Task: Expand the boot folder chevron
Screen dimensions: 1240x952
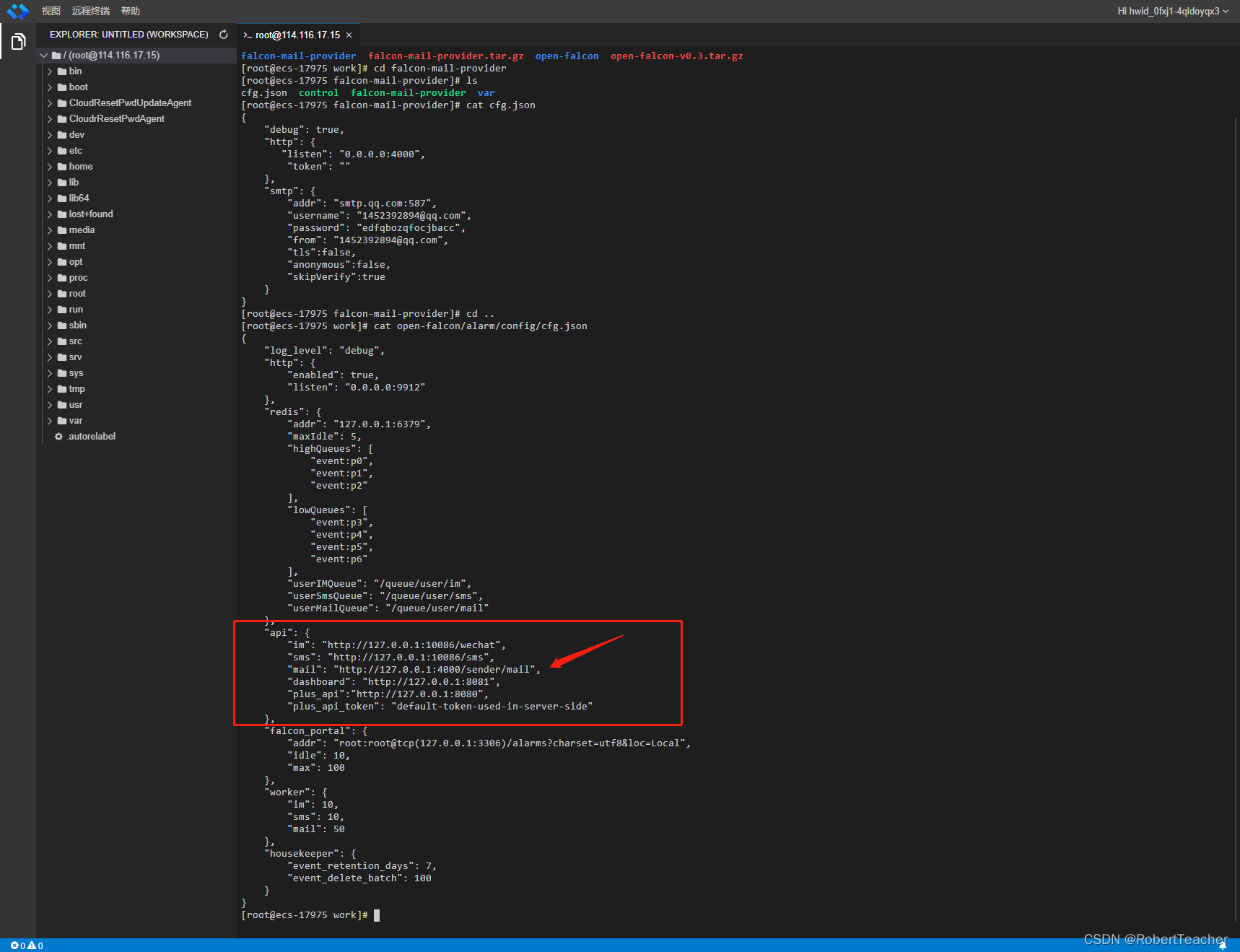Action: (x=50, y=87)
